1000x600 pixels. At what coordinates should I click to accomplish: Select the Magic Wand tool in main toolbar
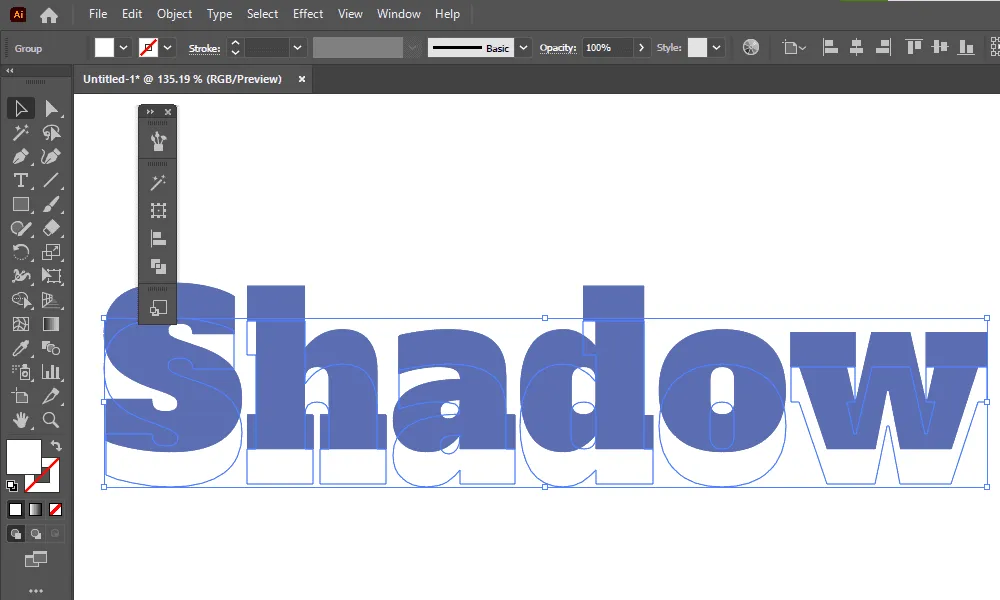(x=20, y=133)
